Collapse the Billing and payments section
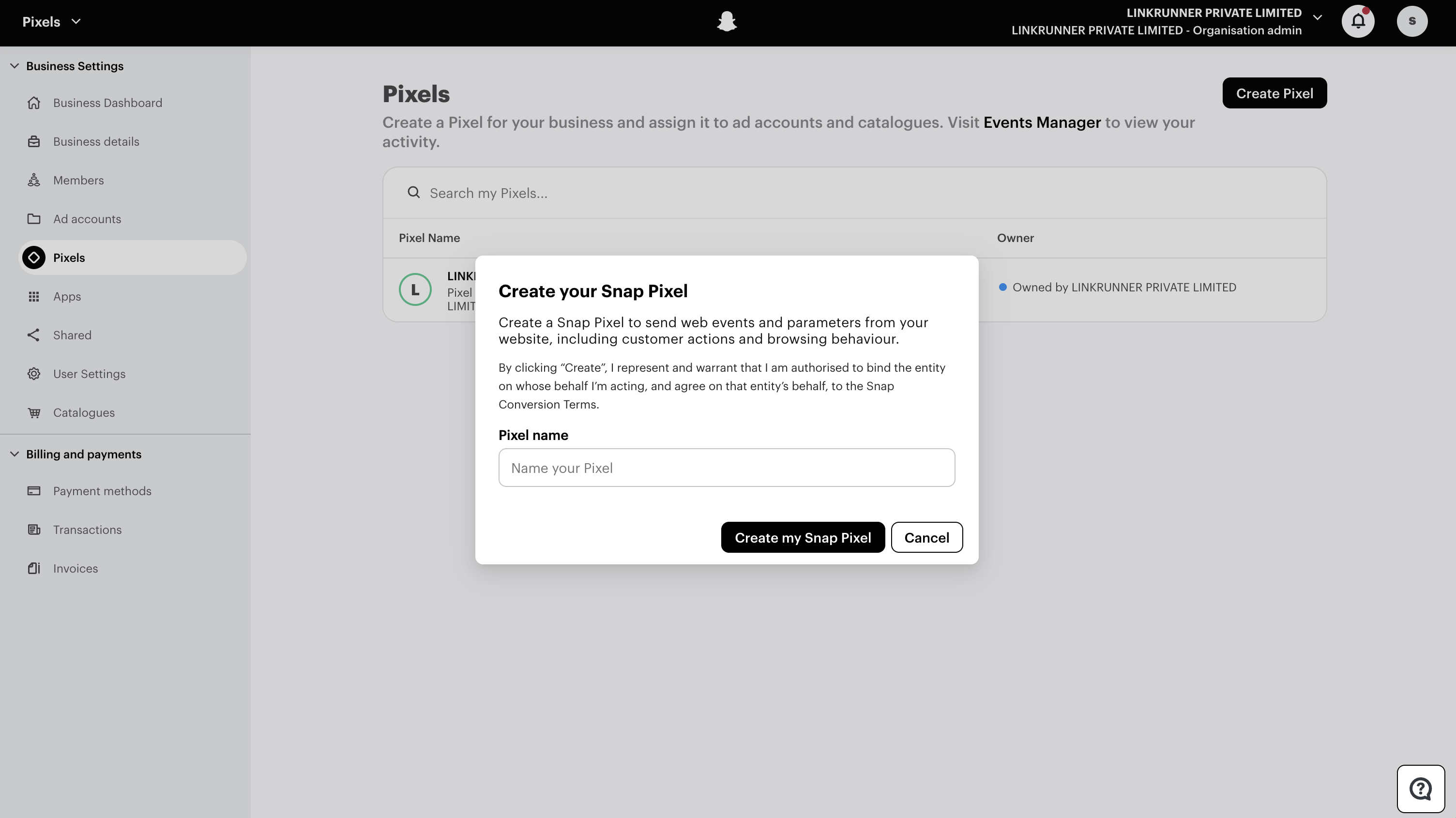 click(x=15, y=454)
